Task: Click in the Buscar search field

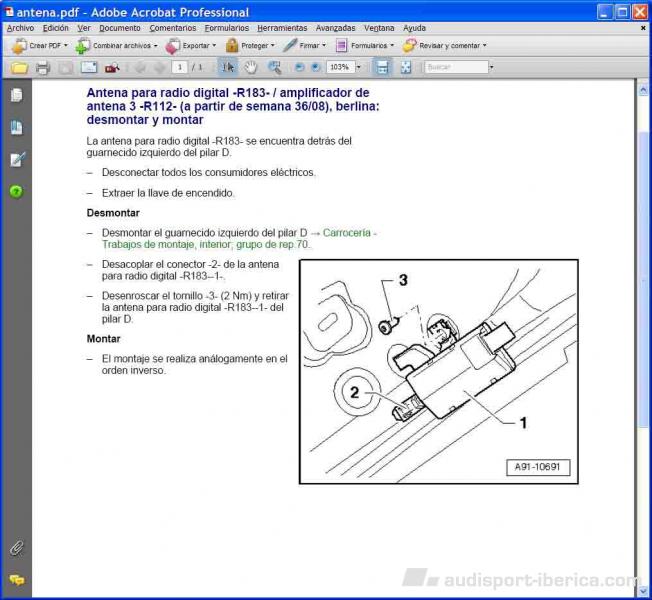Action: pos(455,67)
